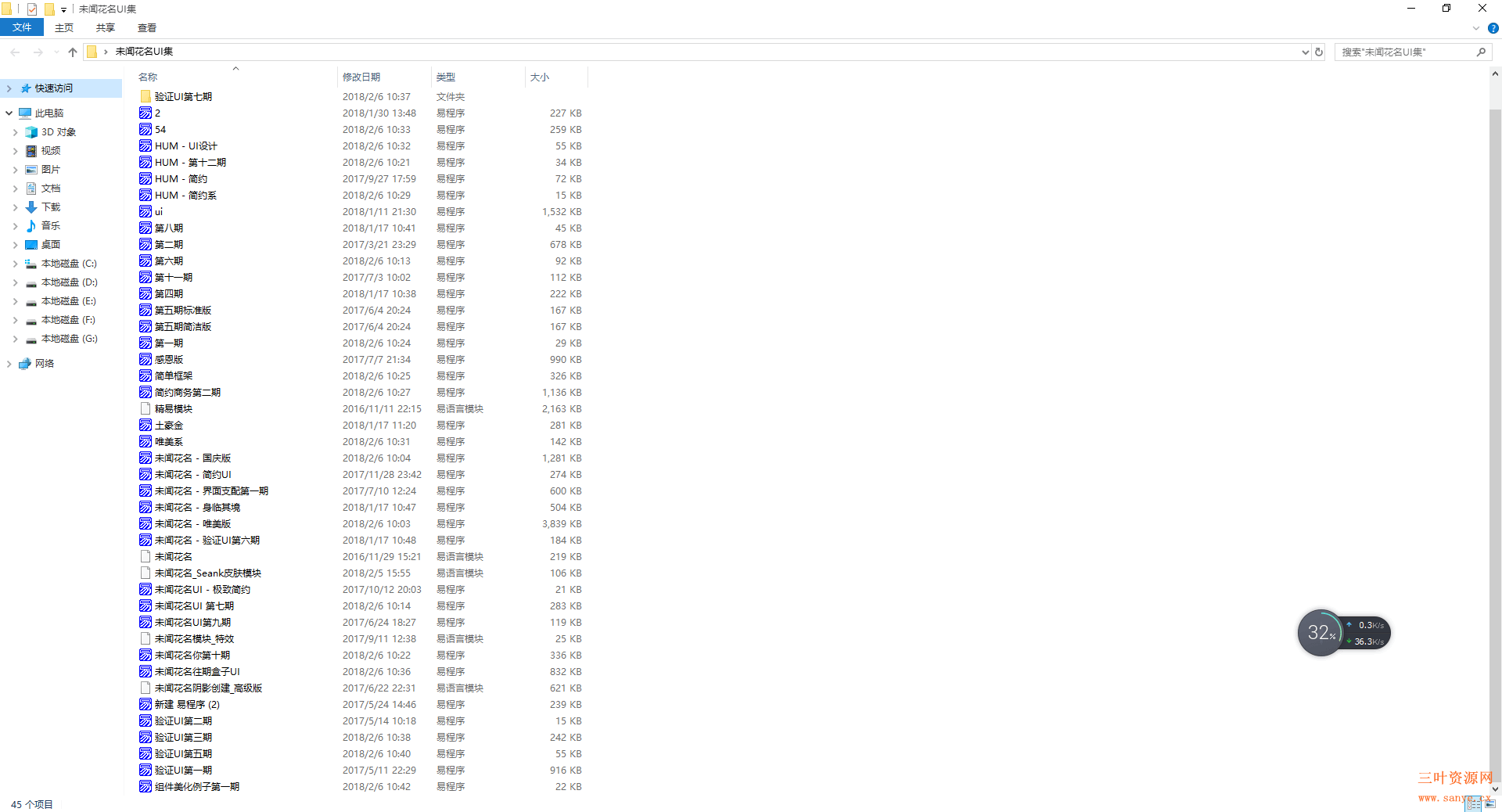Click the Music (音乐) icon in sidebar
Image resolution: width=1502 pixels, height=812 pixels.
[x=31, y=226]
